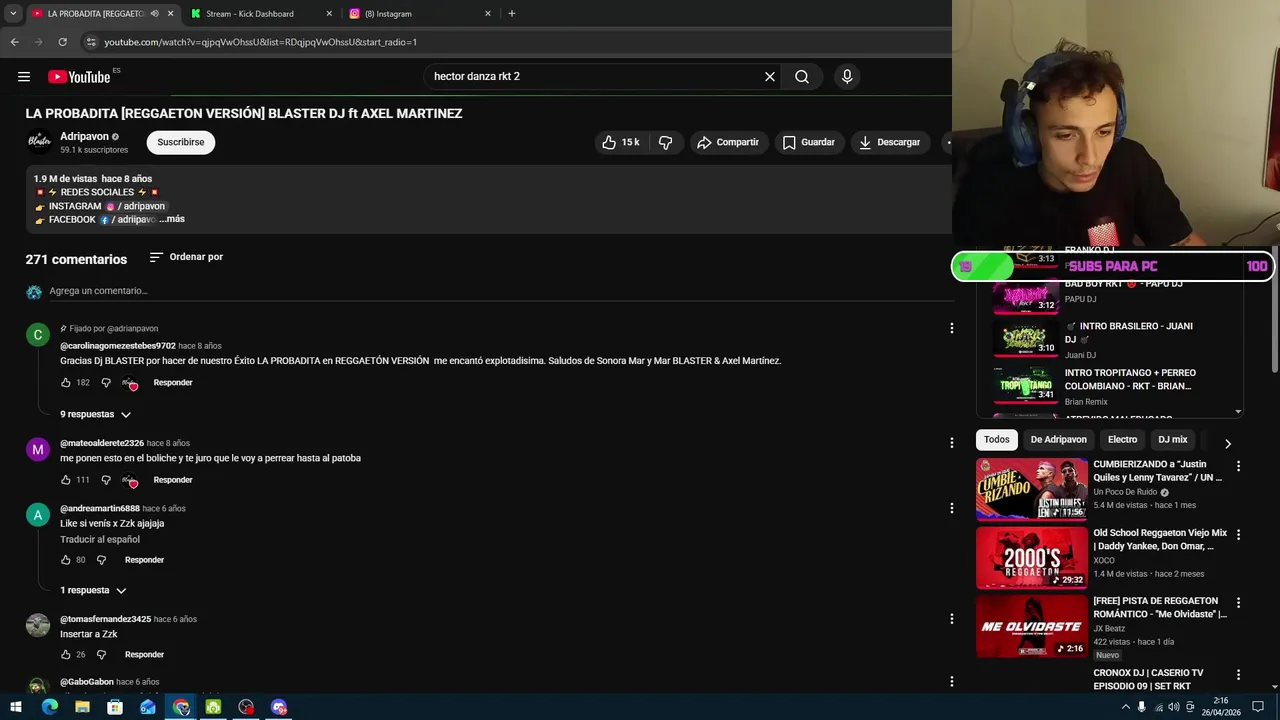This screenshot has height=720, width=1280.
Task: Open options for Old School Reggaeton video
Action: (1238, 535)
